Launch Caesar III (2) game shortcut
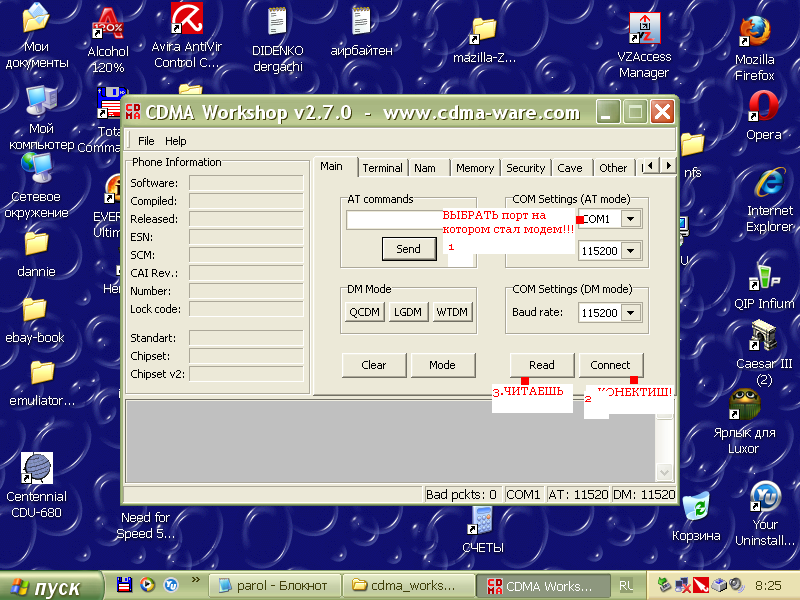The image size is (800, 600). [764, 353]
